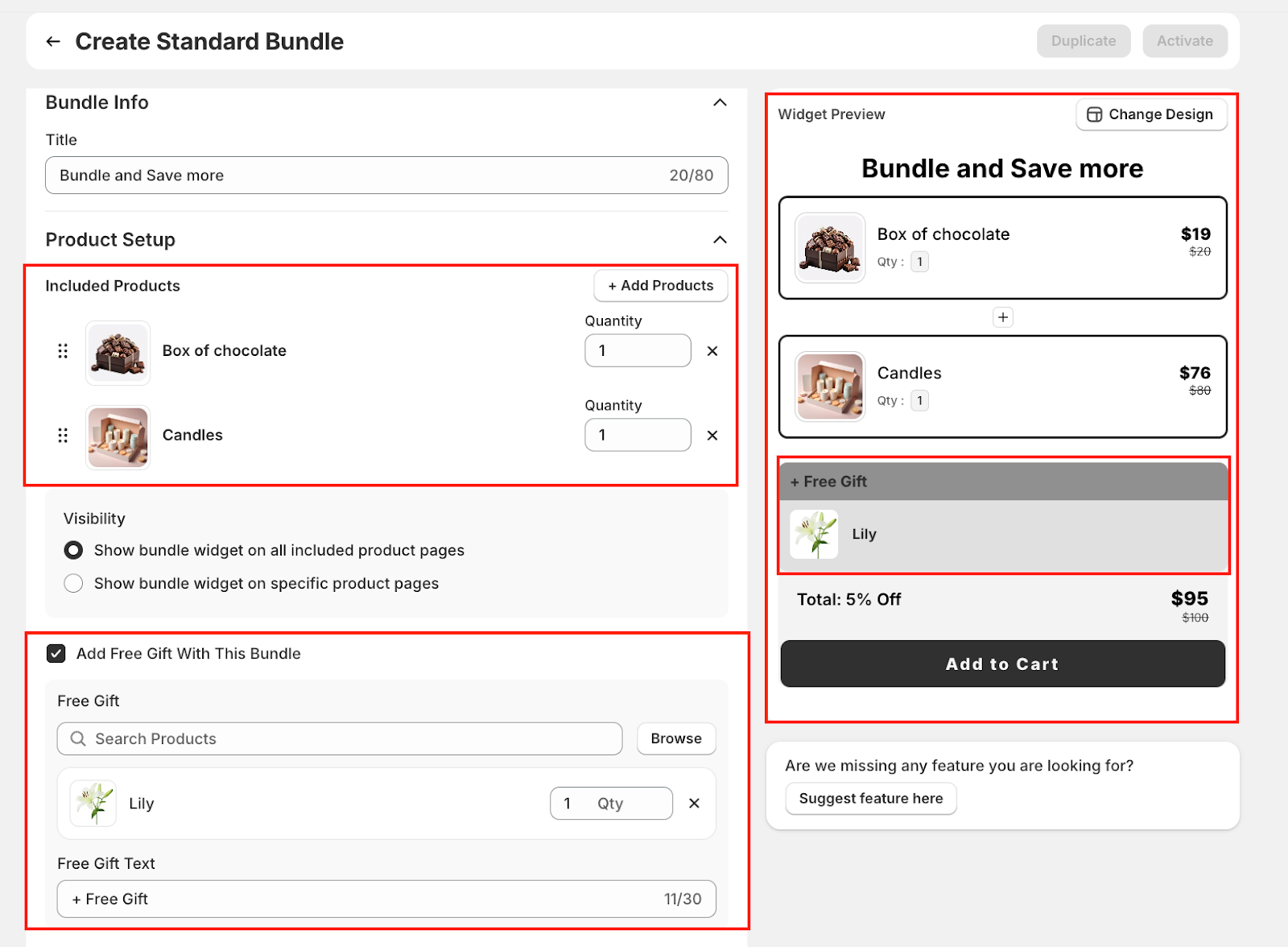Click drag handle for Candles row

point(63,436)
